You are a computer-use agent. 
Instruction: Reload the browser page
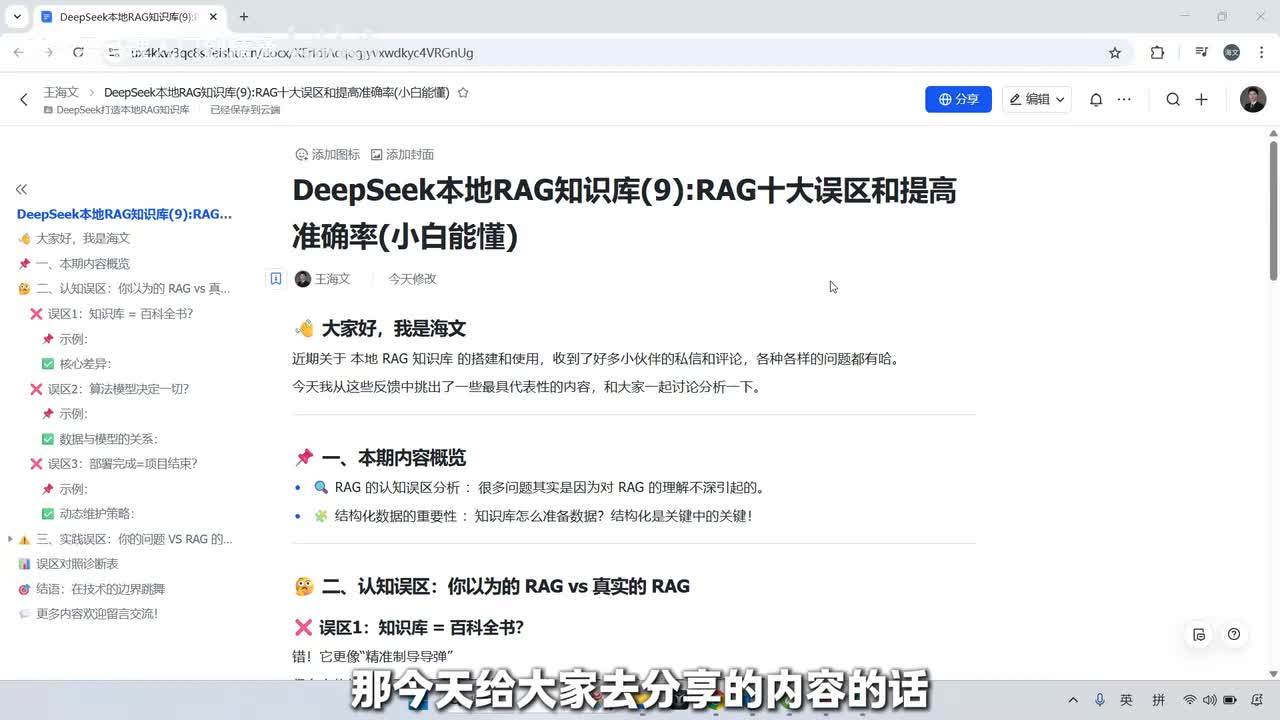(x=78, y=53)
